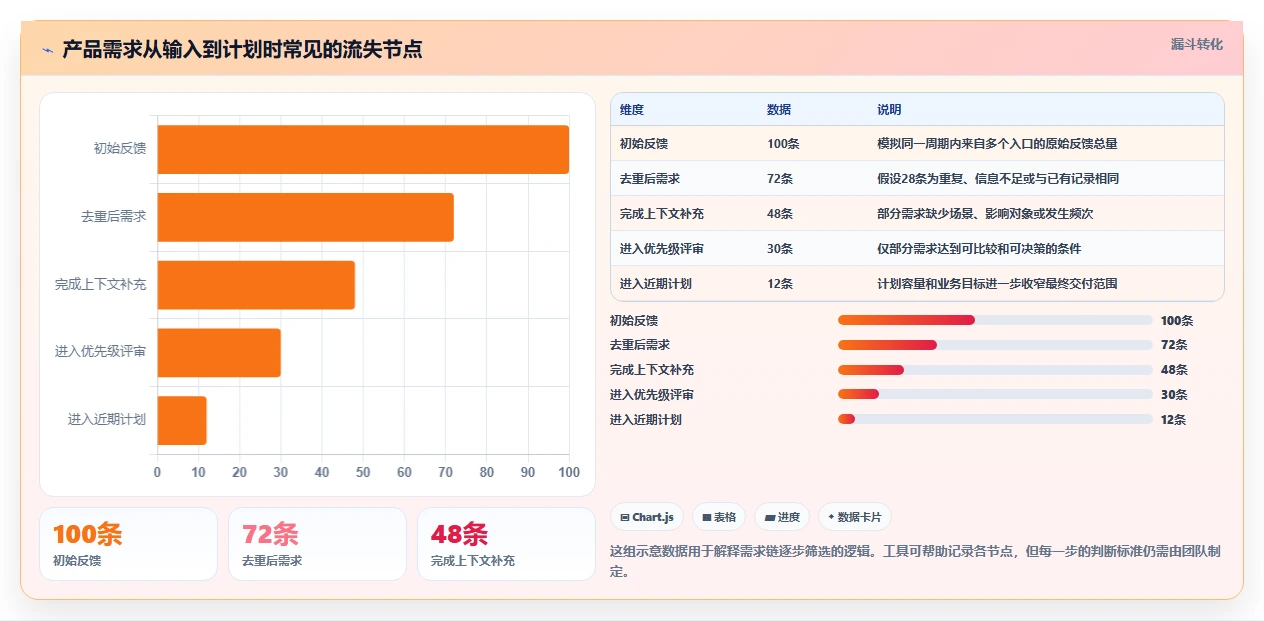Click the 进入优先级评审 label on the chart axis
The image size is (1264, 621).
coord(101,352)
